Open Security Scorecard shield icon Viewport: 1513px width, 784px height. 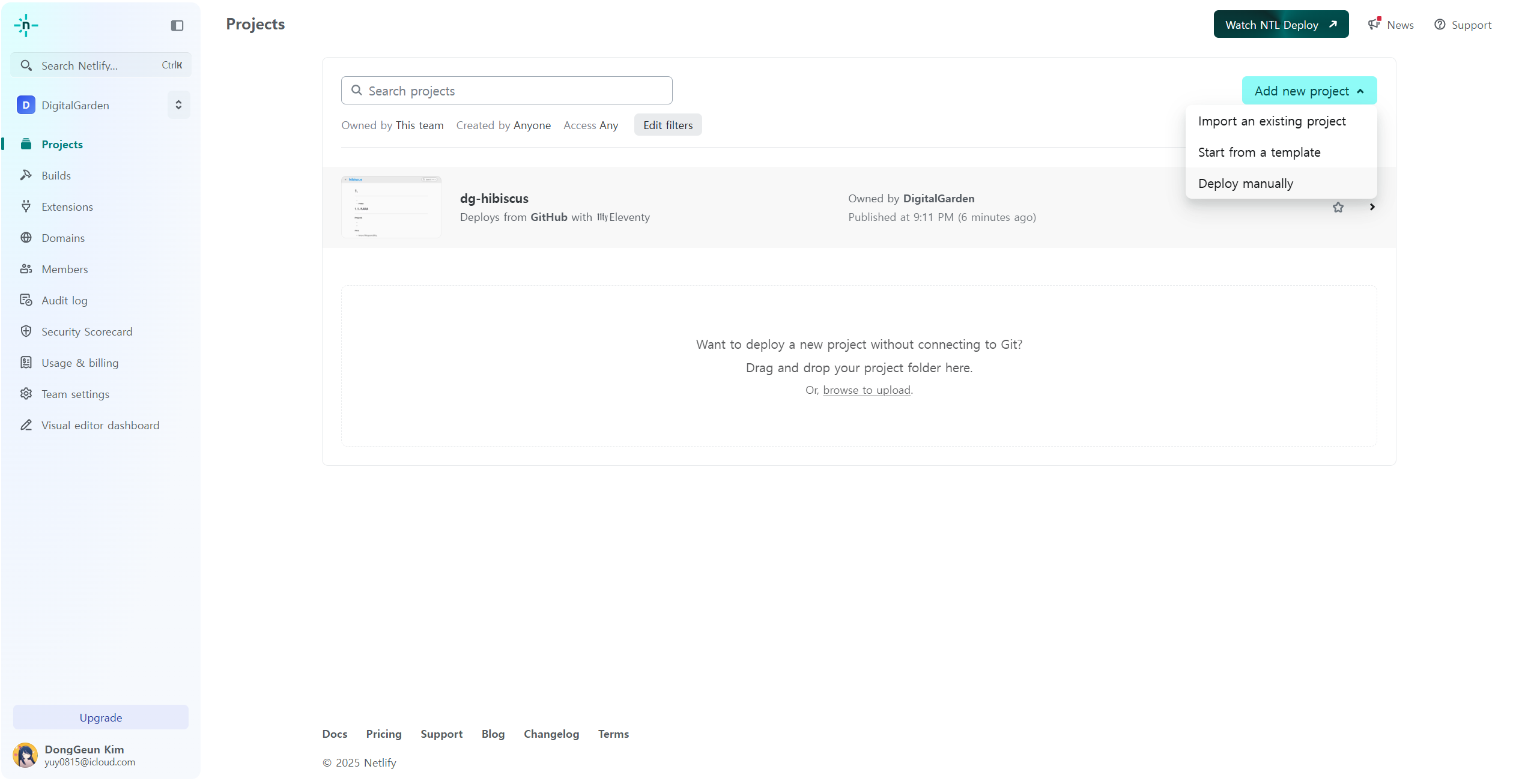pos(26,331)
